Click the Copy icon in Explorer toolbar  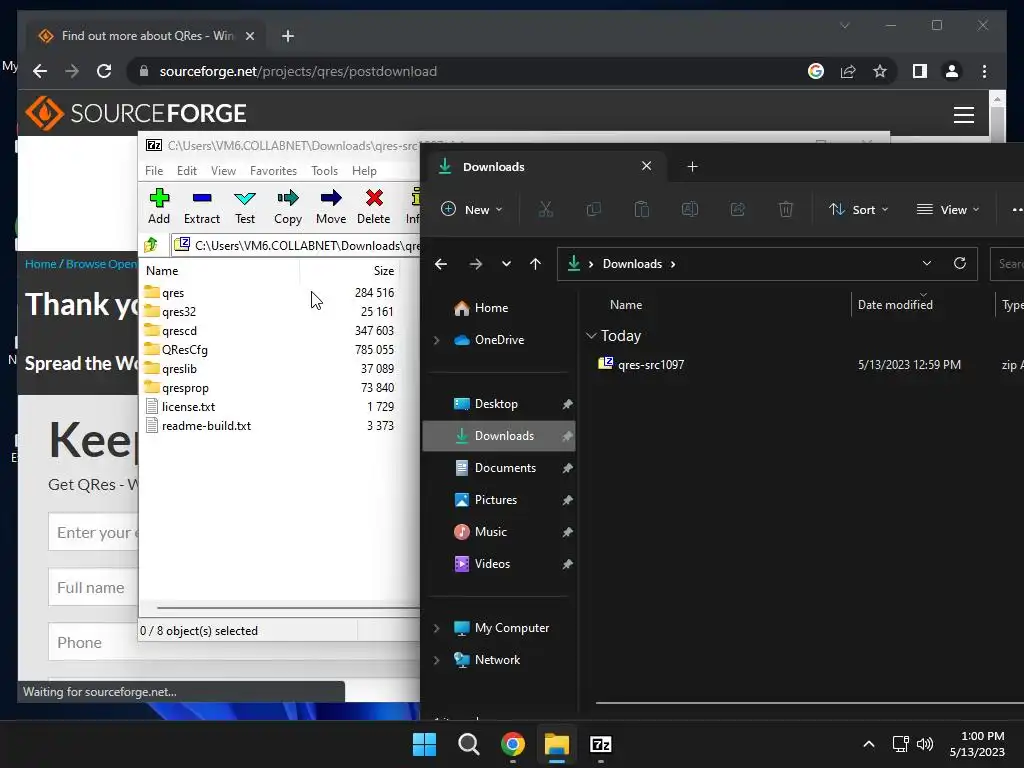pyautogui.click(x=594, y=210)
